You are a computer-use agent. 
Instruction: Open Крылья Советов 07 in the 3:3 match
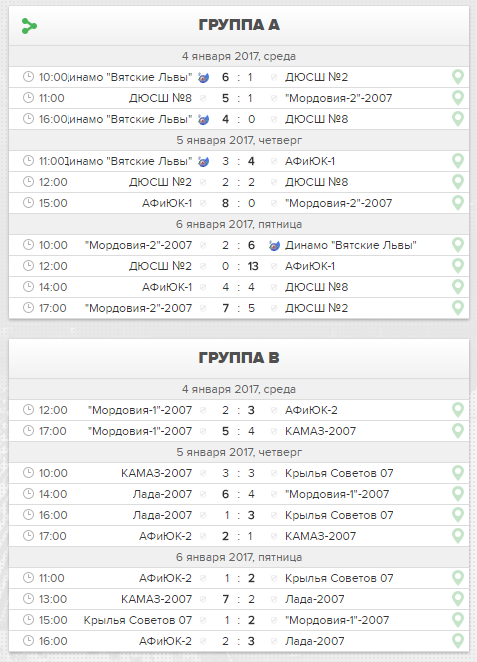tap(339, 473)
